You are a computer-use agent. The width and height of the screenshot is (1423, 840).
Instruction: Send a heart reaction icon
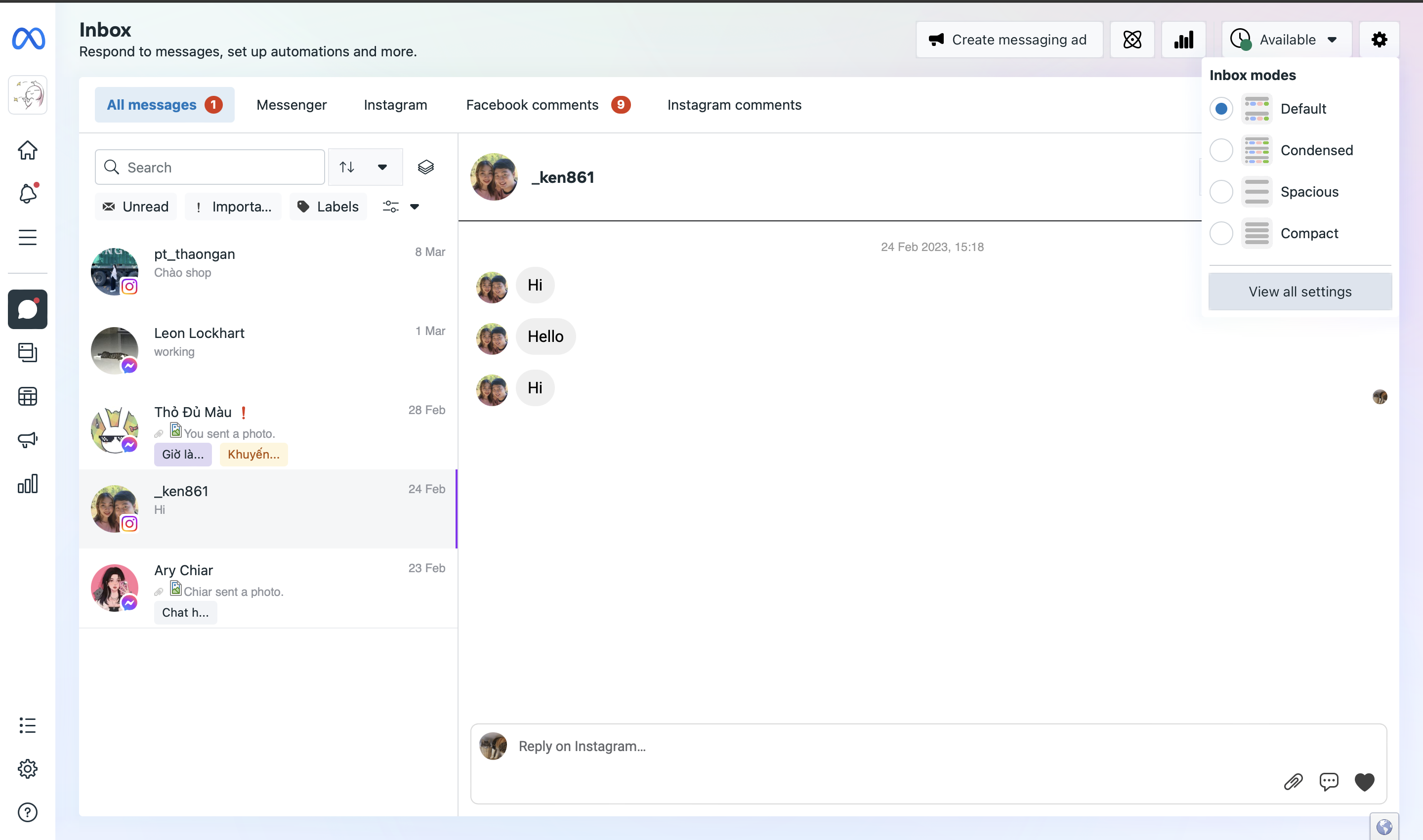[1364, 782]
